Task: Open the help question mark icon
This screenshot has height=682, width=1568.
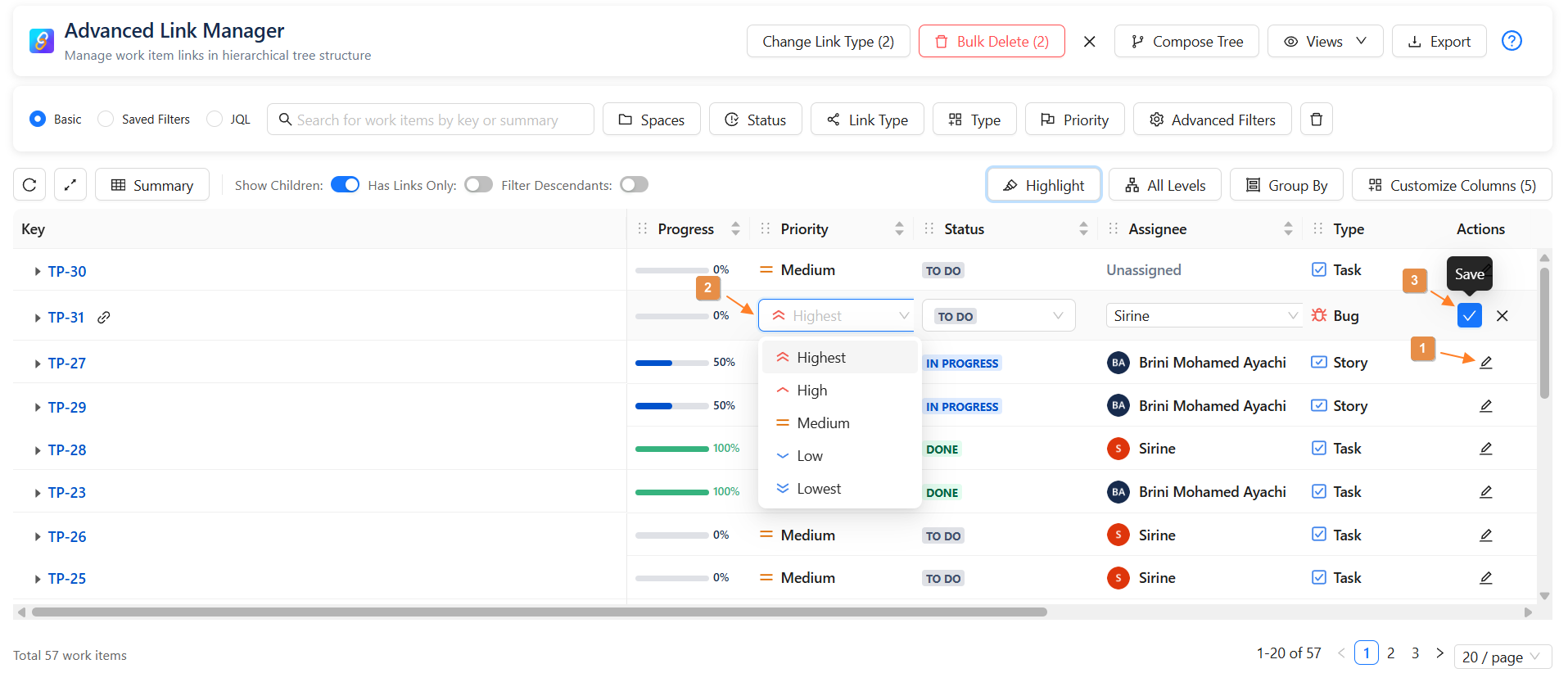Action: pyautogui.click(x=1512, y=41)
